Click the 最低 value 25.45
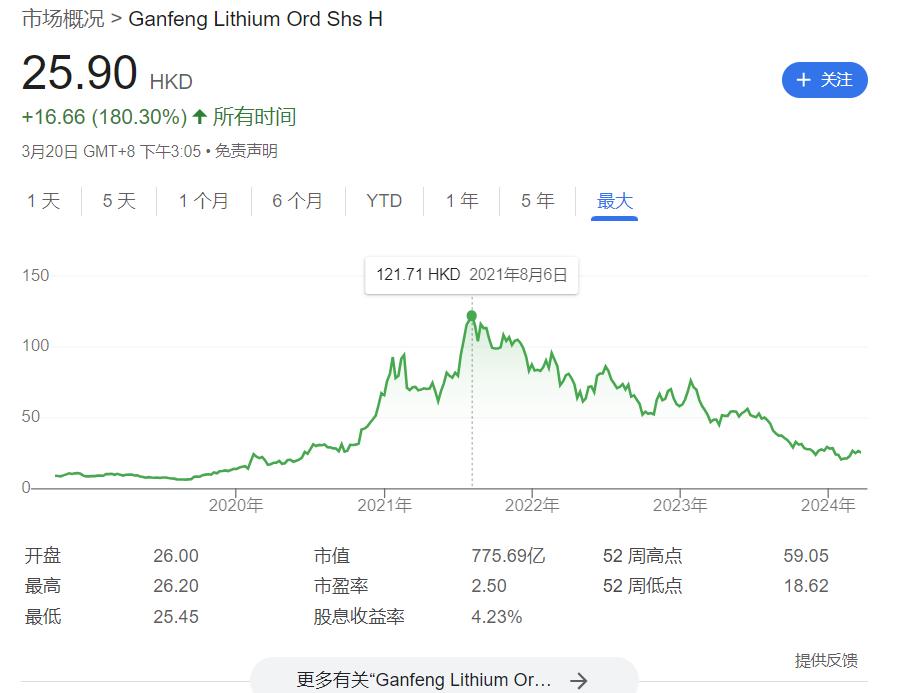The width and height of the screenshot is (901, 693). pos(176,617)
